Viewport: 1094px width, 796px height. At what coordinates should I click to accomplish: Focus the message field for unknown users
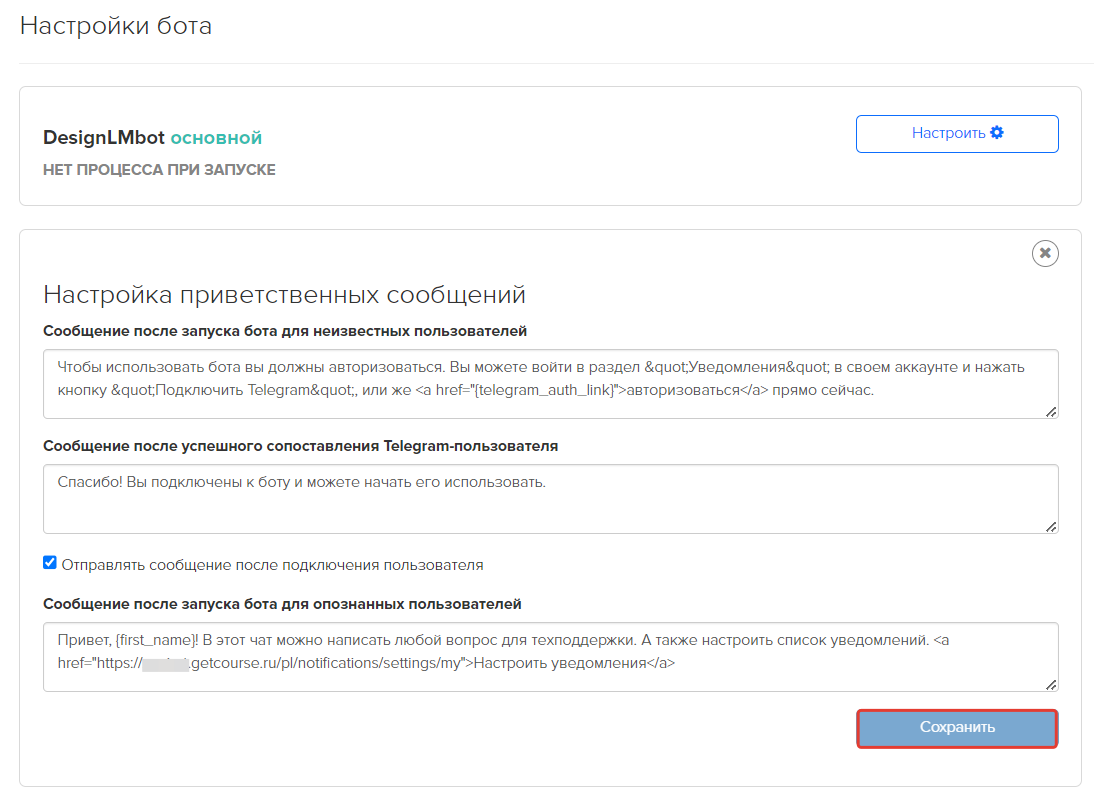click(550, 383)
